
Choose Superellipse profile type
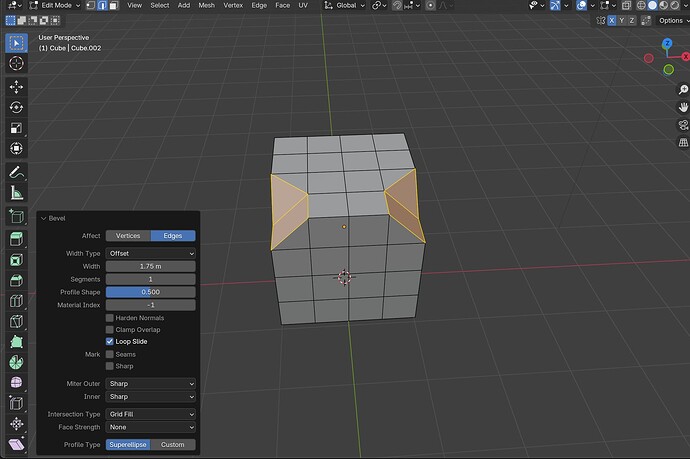(x=128, y=444)
